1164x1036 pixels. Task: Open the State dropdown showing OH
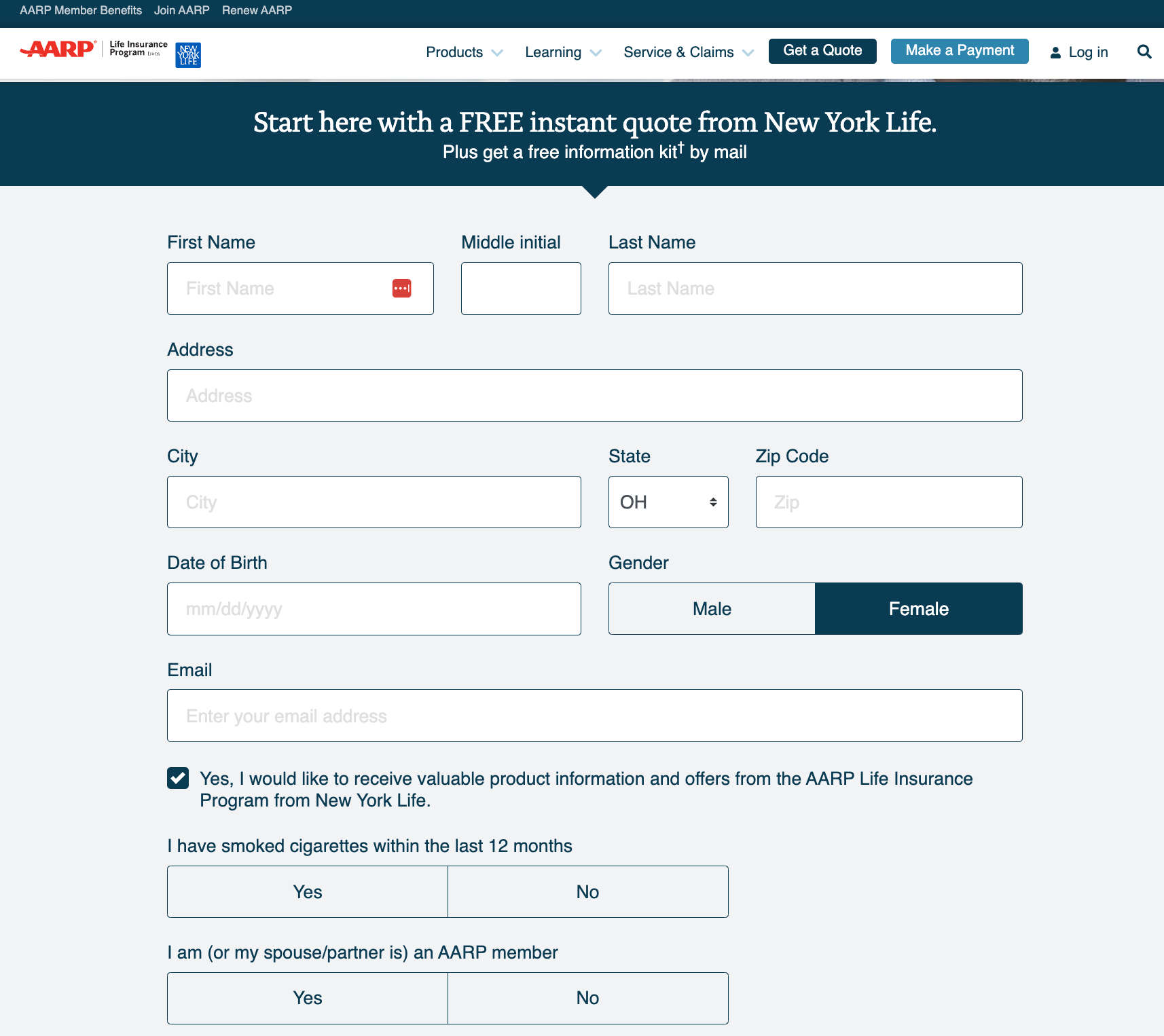pyautogui.click(x=668, y=502)
